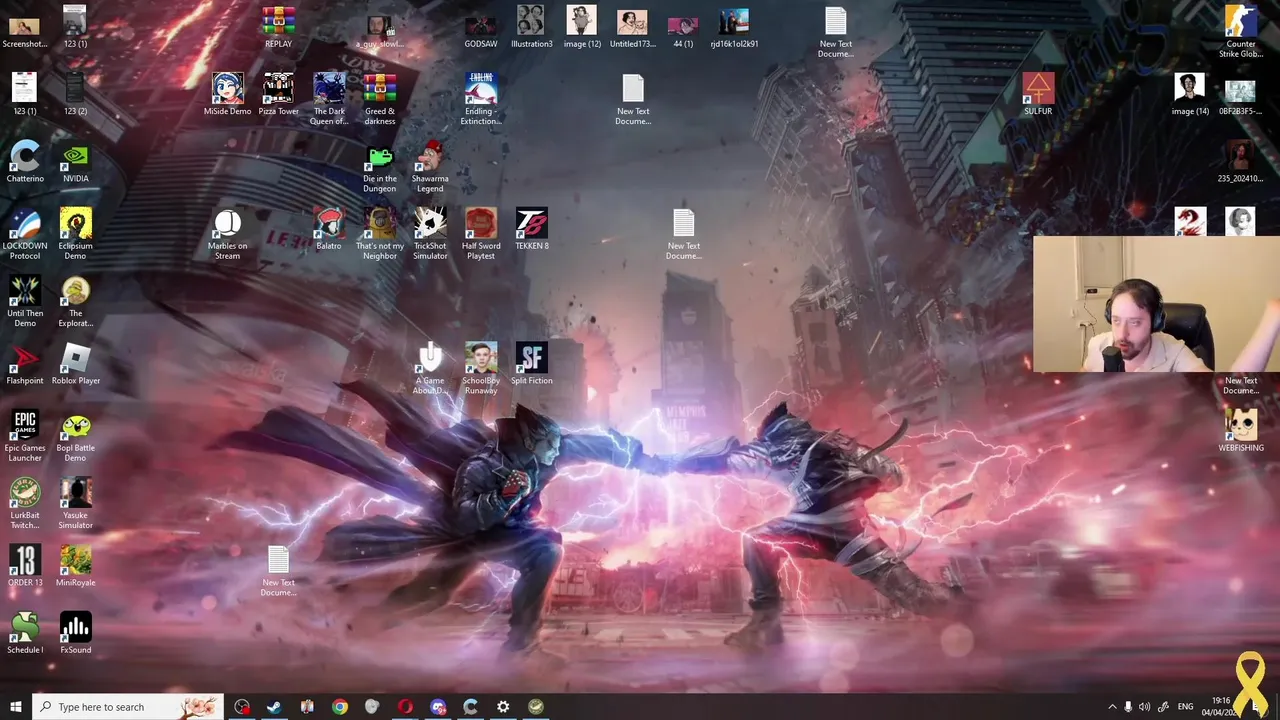Open Opera browser from the taskbar

click(x=405, y=707)
